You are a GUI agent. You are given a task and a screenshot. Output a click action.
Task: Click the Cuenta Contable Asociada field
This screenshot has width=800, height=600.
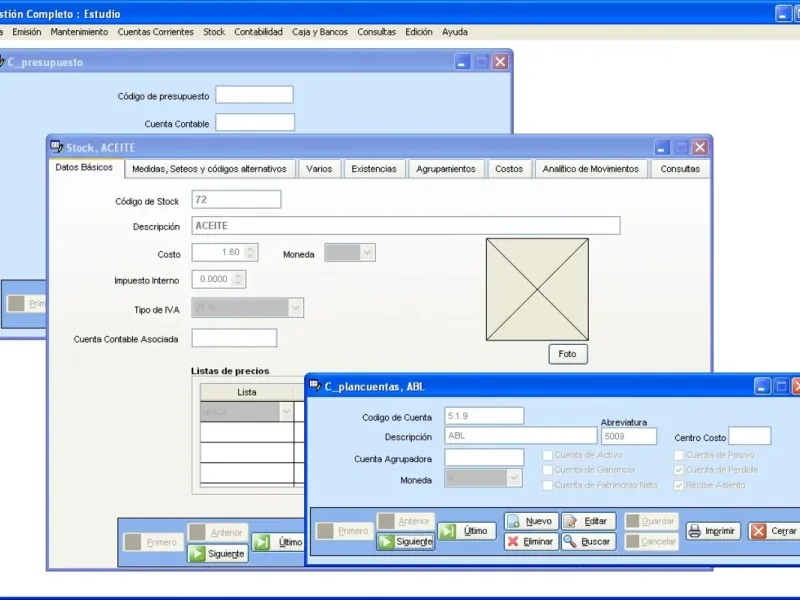(234, 338)
